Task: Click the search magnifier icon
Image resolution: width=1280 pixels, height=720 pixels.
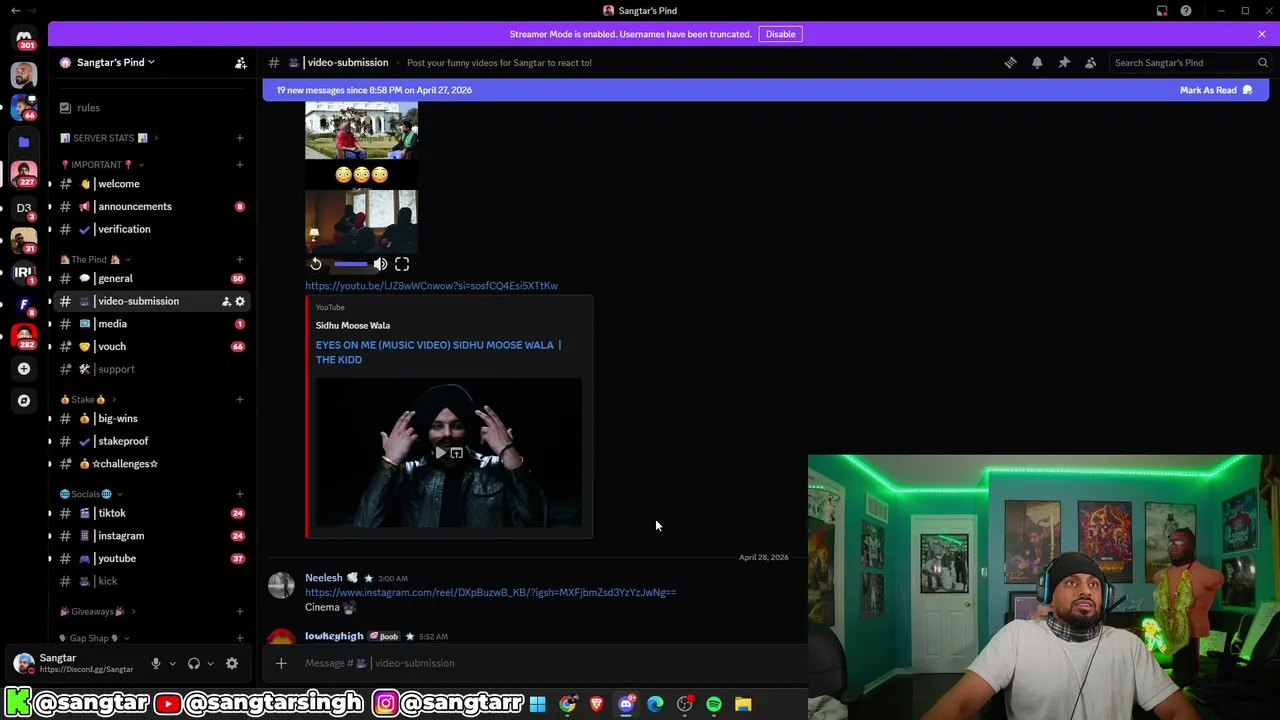Action: [1262, 62]
